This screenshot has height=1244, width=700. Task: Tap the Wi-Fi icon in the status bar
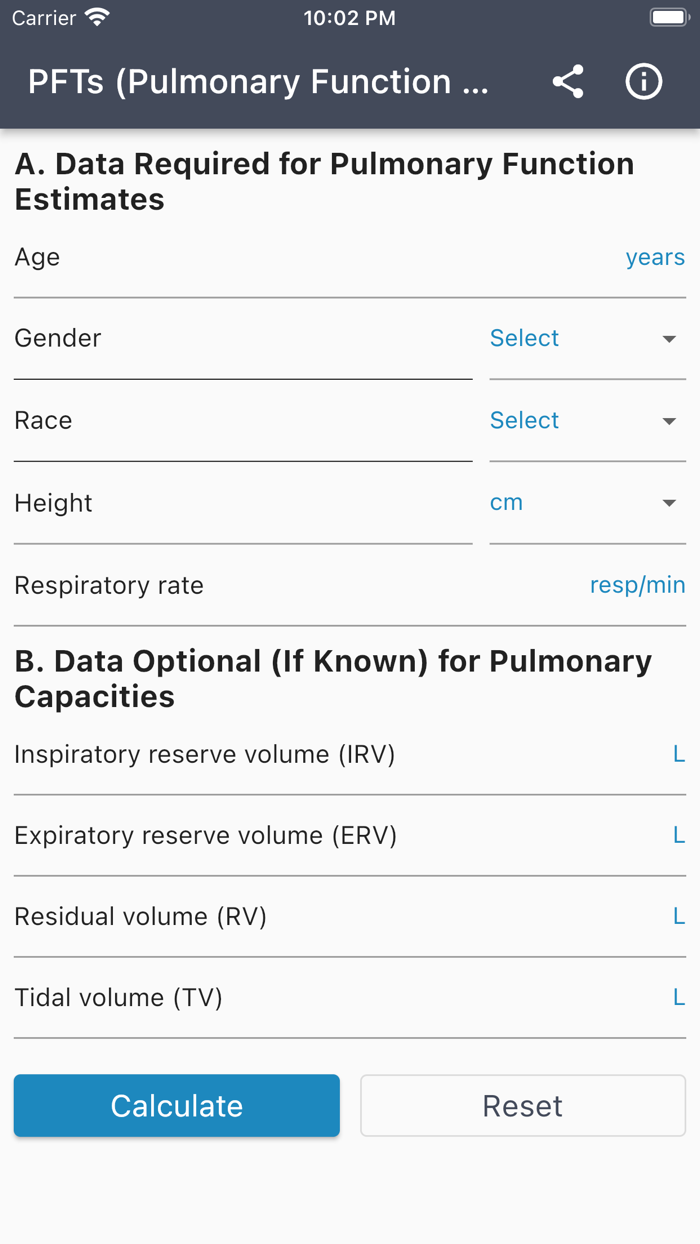[x=94, y=16]
